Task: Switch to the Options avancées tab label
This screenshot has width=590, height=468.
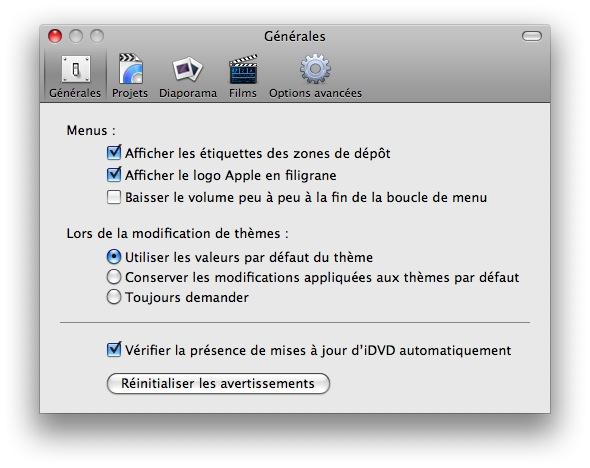Action: tap(315, 93)
